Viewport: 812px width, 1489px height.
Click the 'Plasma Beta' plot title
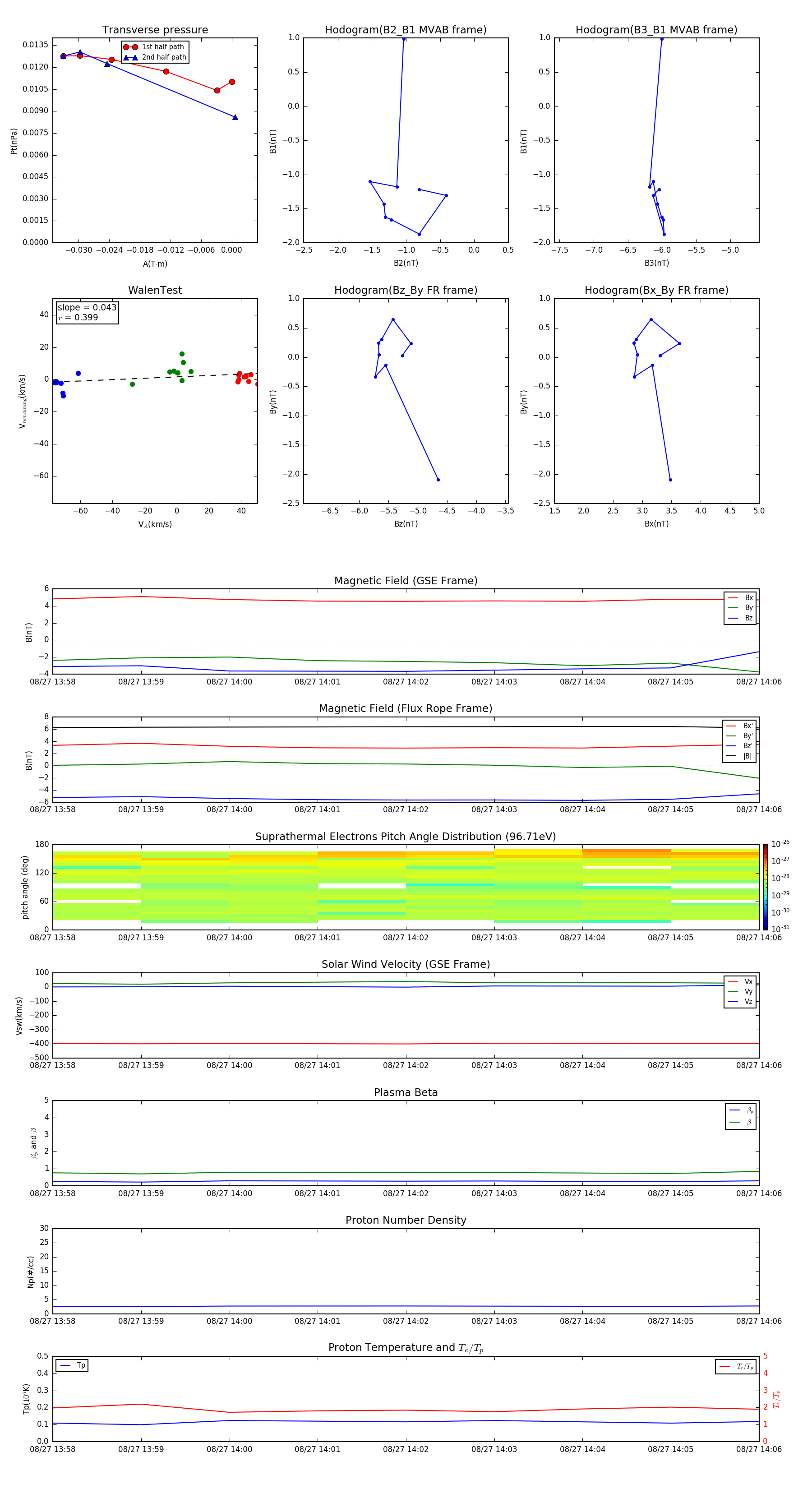(406, 1092)
